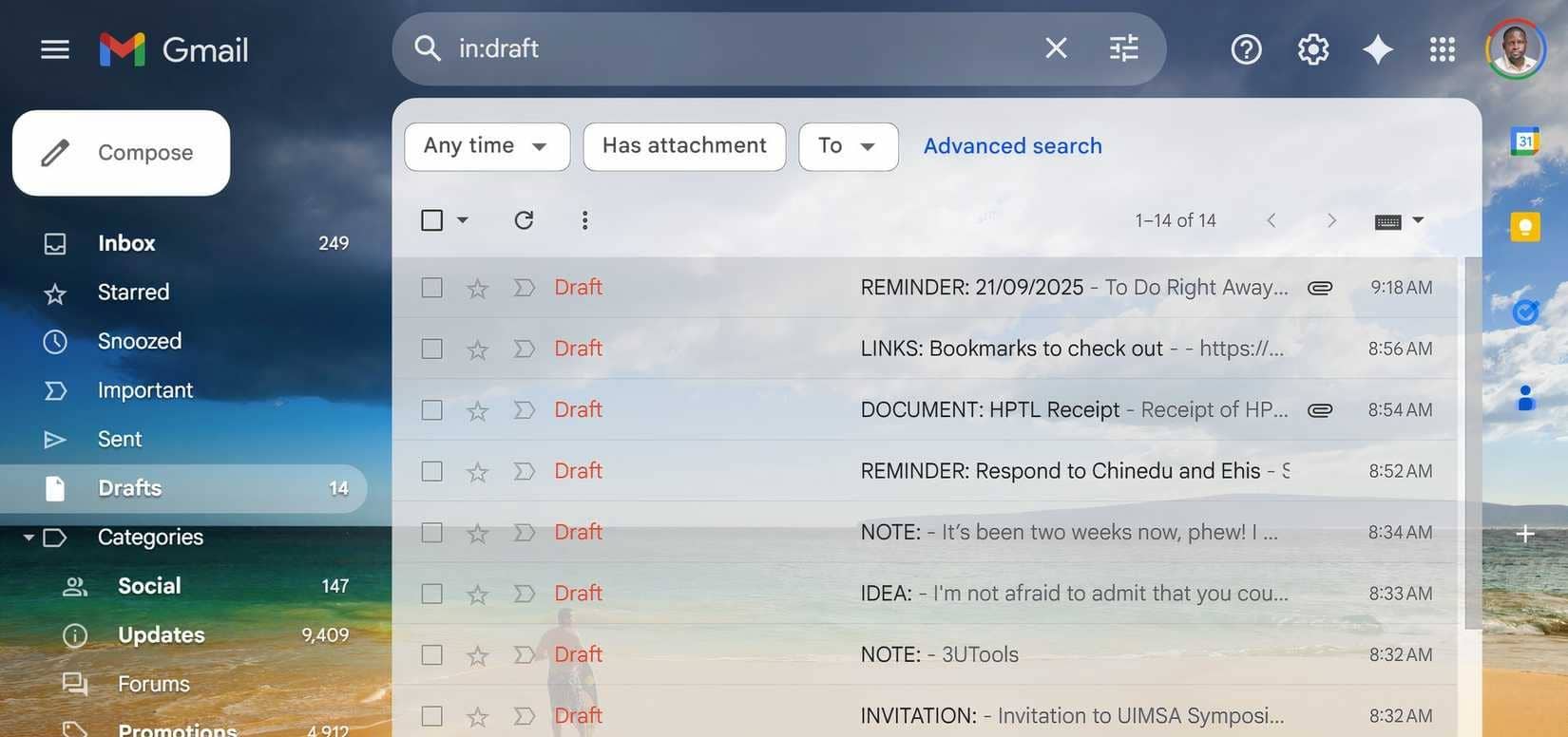
Task: Open the Sent folder
Action: (183, 440)
